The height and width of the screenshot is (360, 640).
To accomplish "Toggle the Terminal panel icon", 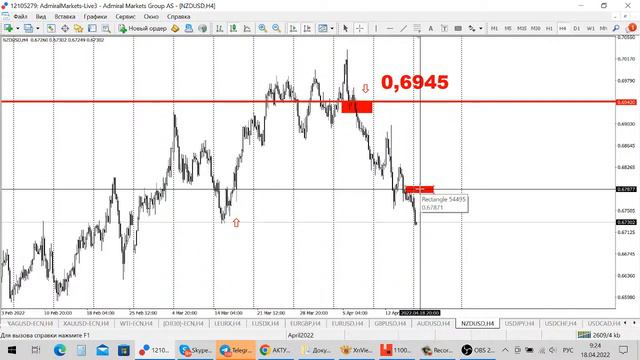I will (x=92, y=28).
